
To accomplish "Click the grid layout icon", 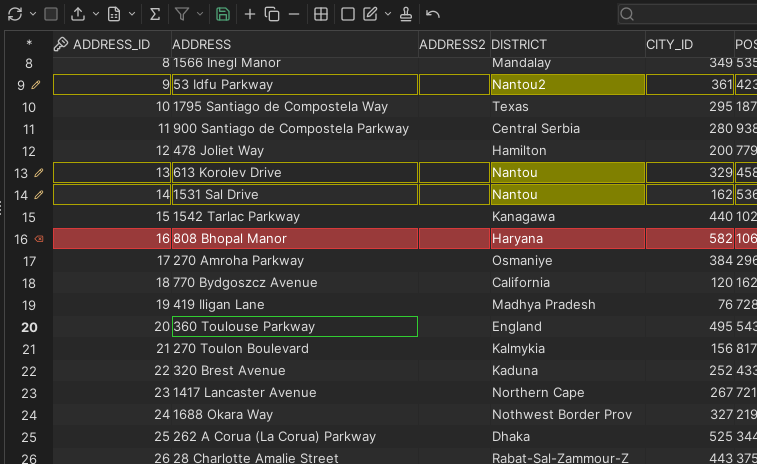I will pyautogui.click(x=321, y=14).
